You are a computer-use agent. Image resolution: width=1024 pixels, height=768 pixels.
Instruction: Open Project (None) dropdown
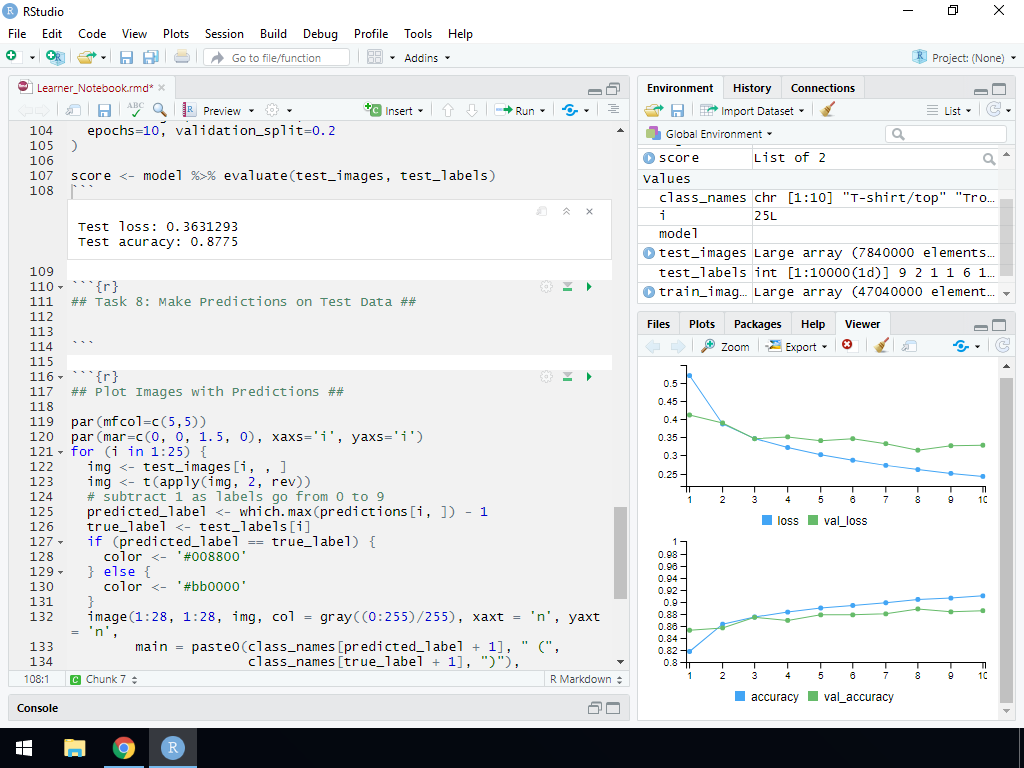[964, 57]
